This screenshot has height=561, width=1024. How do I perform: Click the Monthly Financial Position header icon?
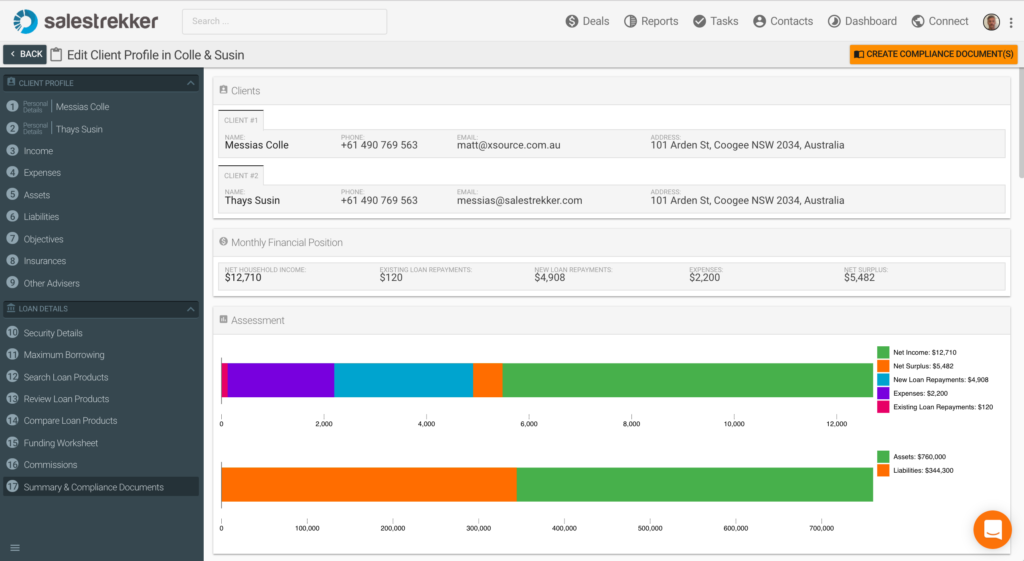[223, 242]
